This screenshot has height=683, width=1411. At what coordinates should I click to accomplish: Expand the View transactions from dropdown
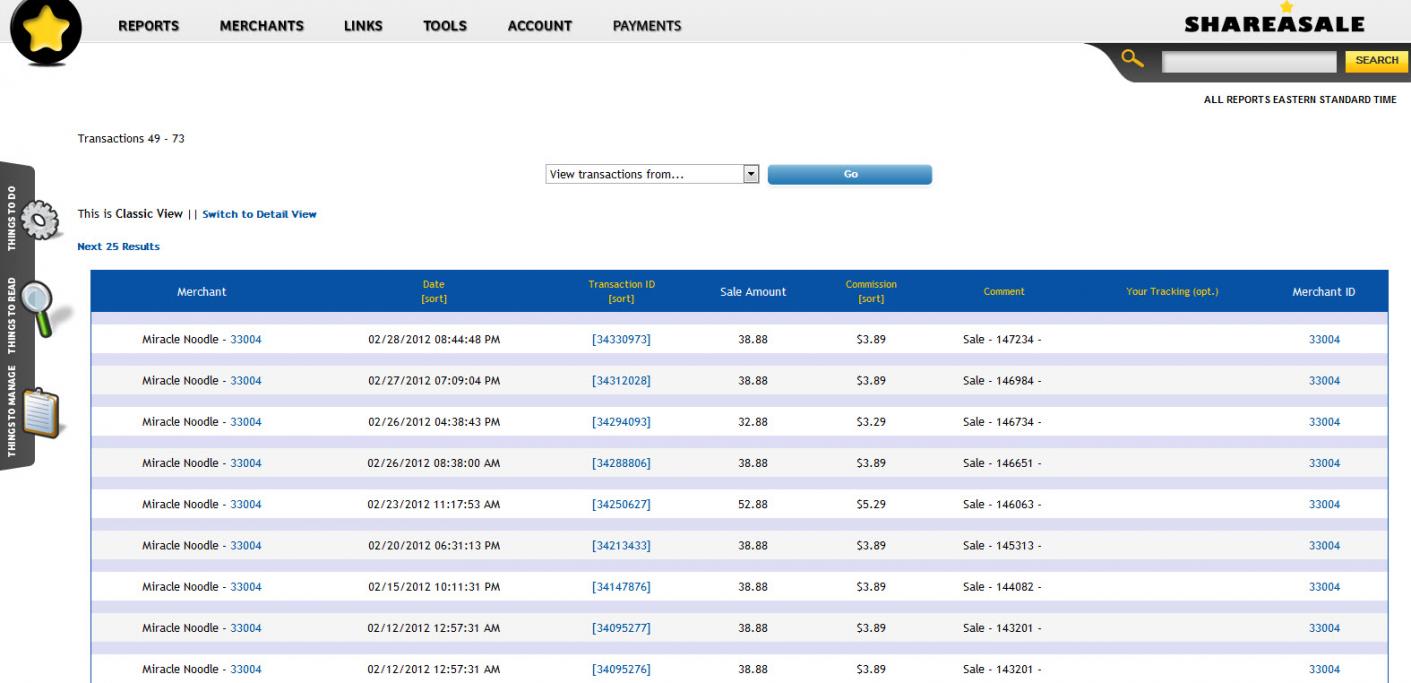(653, 174)
